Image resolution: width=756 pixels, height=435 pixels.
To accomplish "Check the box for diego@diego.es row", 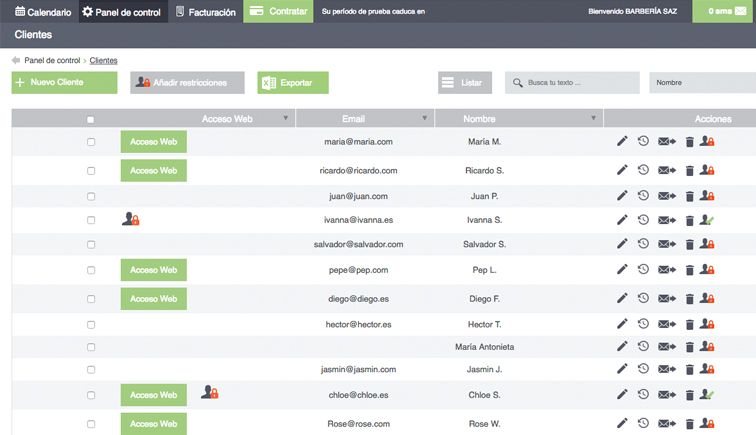I will click(91, 299).
